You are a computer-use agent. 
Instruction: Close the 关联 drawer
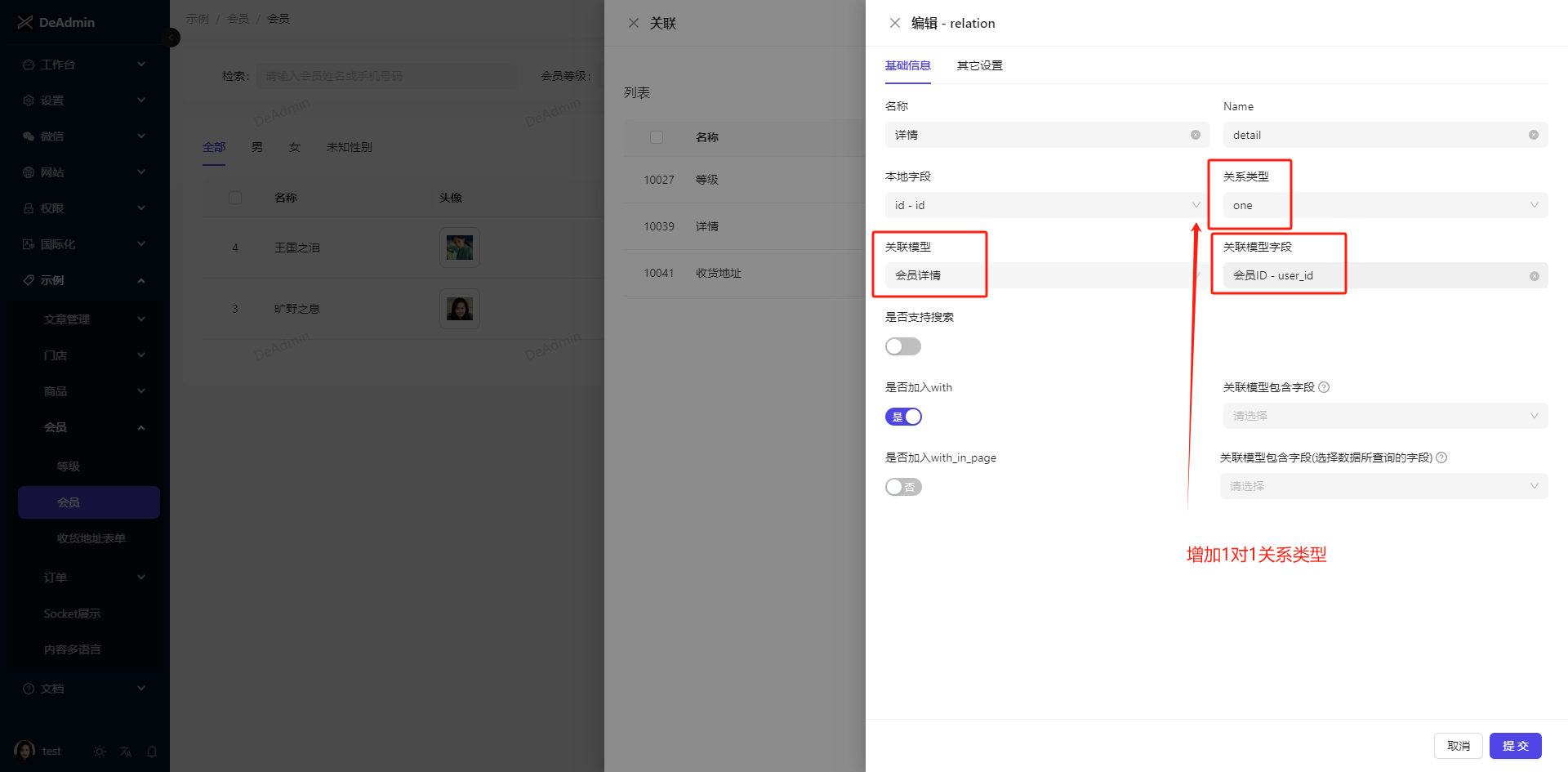(634, 23)
